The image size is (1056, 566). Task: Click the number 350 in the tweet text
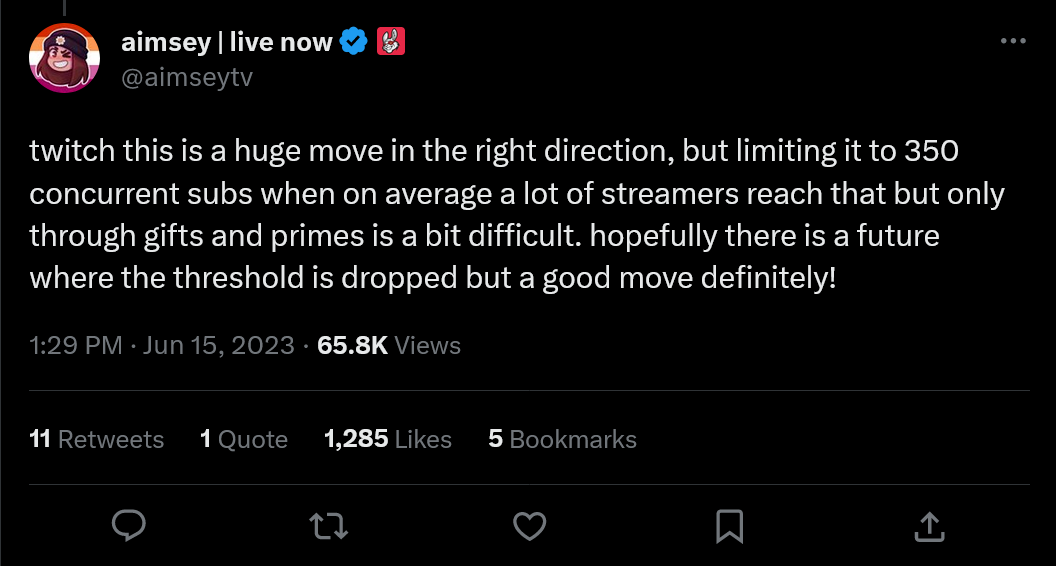click(931, 152)
